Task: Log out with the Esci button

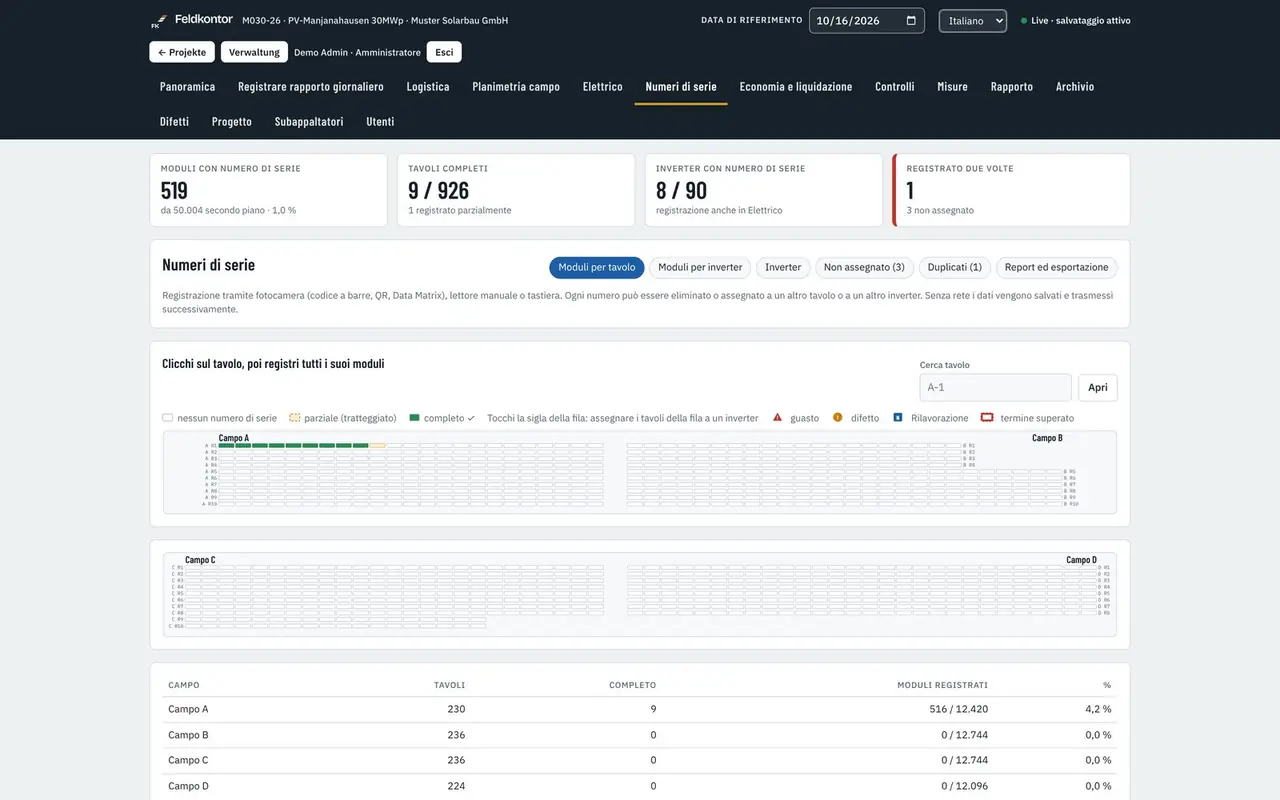Action: click(444, 52)
